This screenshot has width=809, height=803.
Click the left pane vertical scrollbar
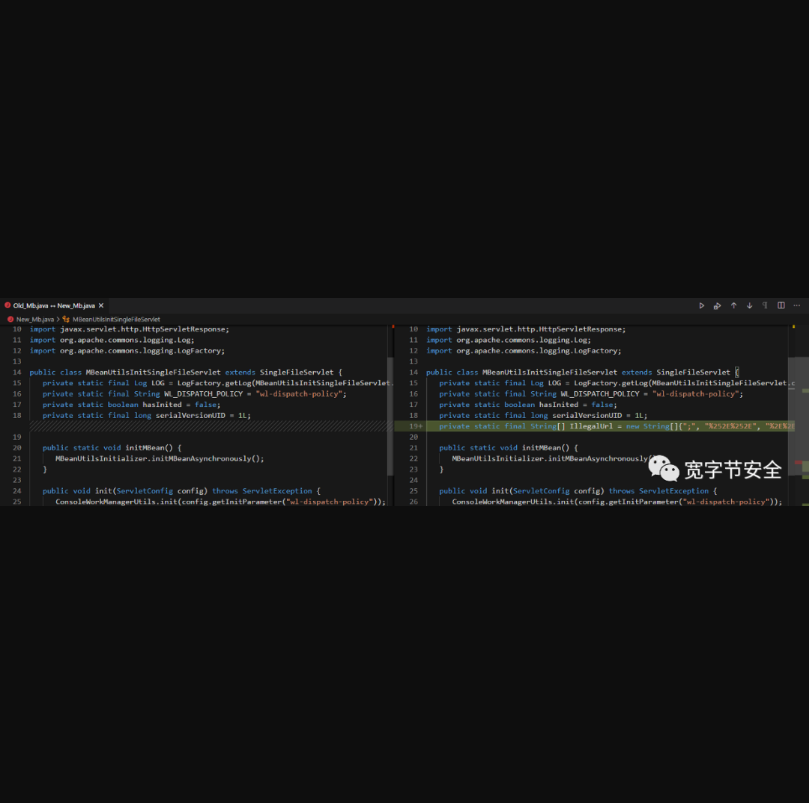pos(390,370)
